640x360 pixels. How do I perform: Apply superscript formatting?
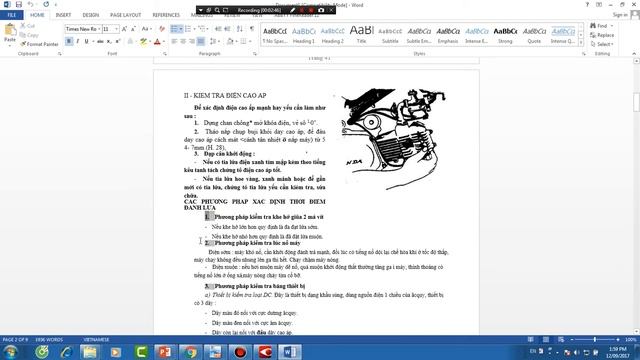118,41
